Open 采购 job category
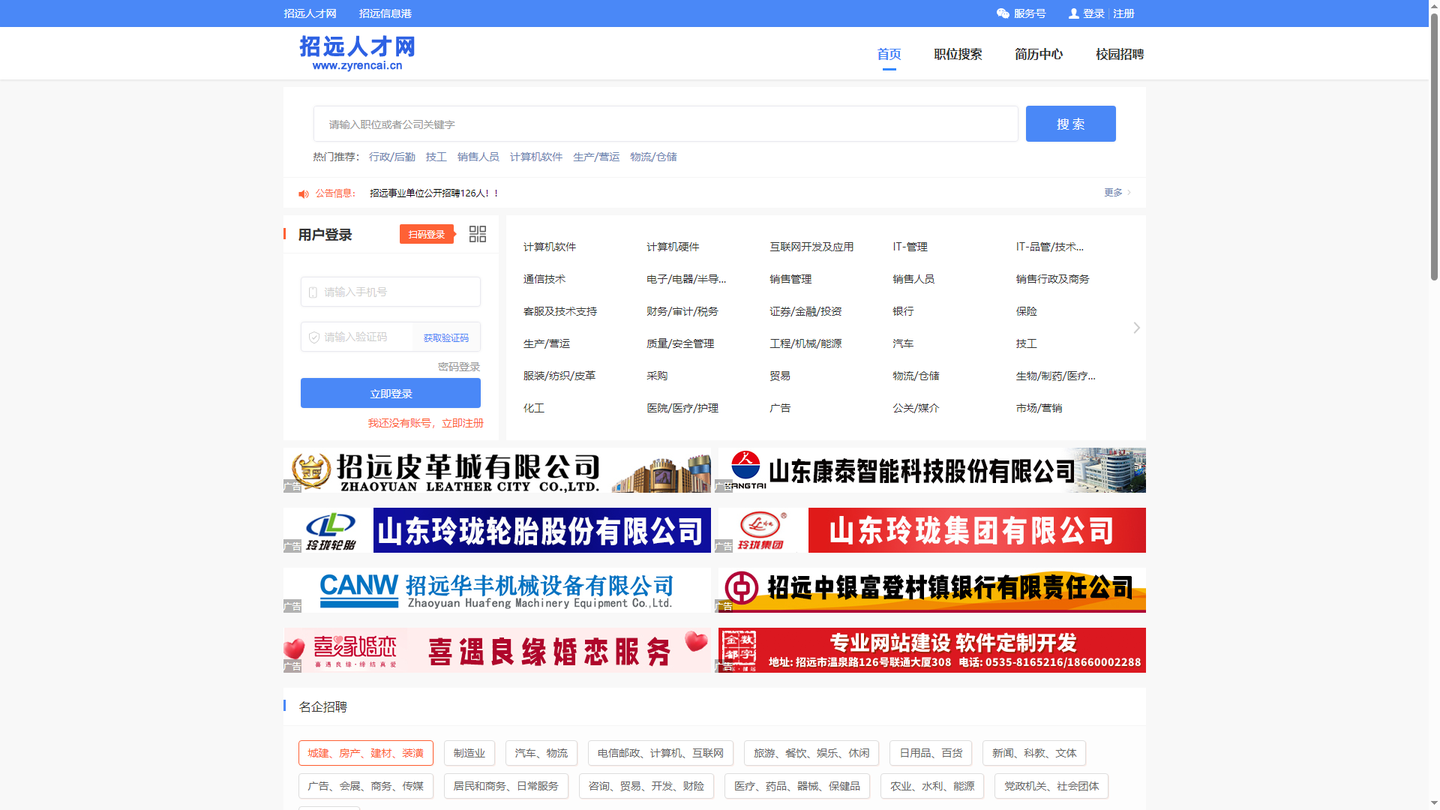 (x=657, y=376)
